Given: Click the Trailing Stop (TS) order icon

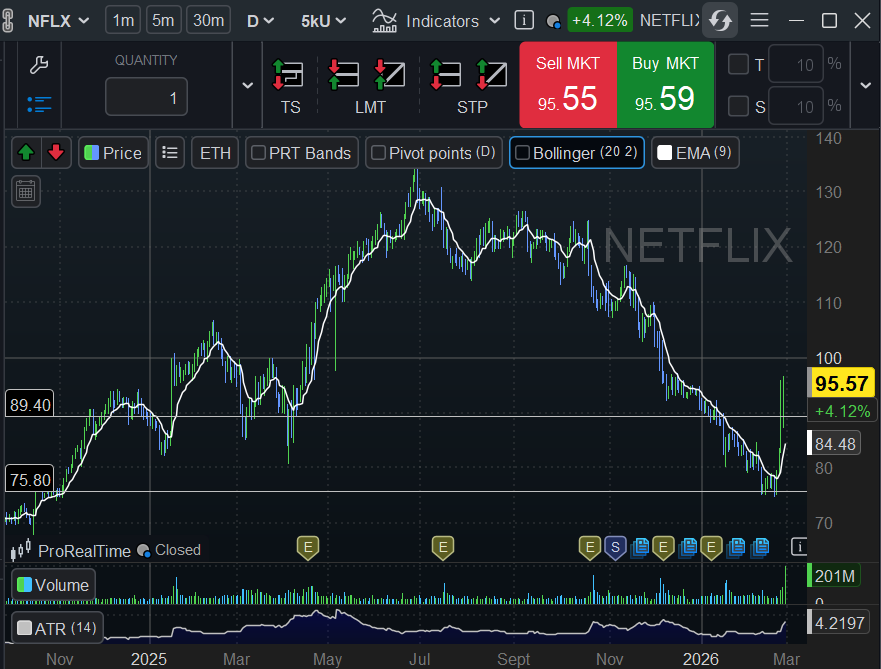Looking at the screenshot, I should point(289,75).
